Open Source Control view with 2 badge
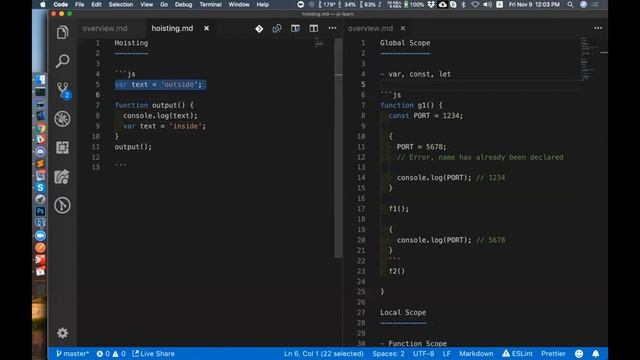 (x=63, y=90)
